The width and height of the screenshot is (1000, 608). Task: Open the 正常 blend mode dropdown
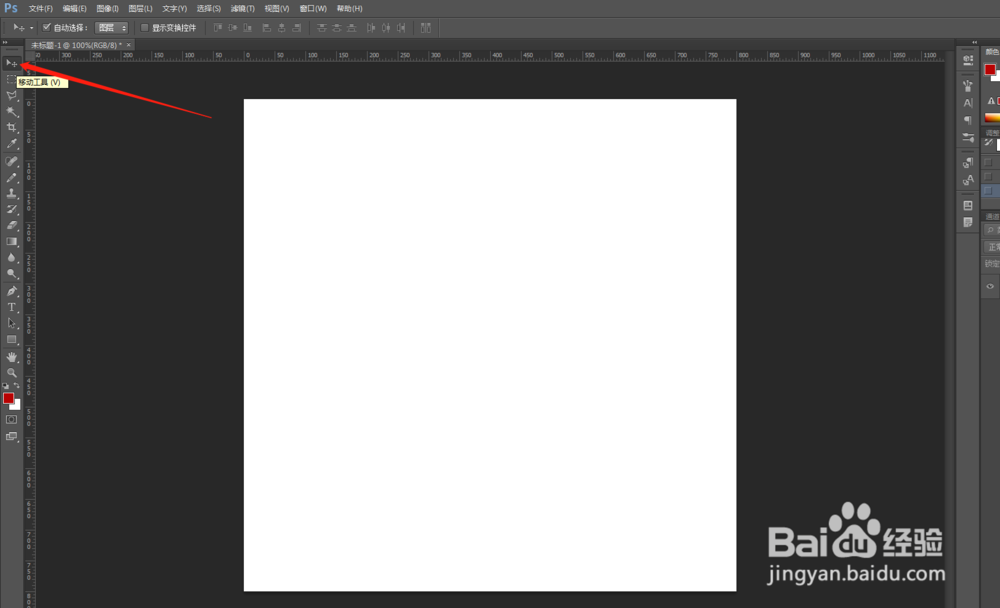tap(992, 247)
